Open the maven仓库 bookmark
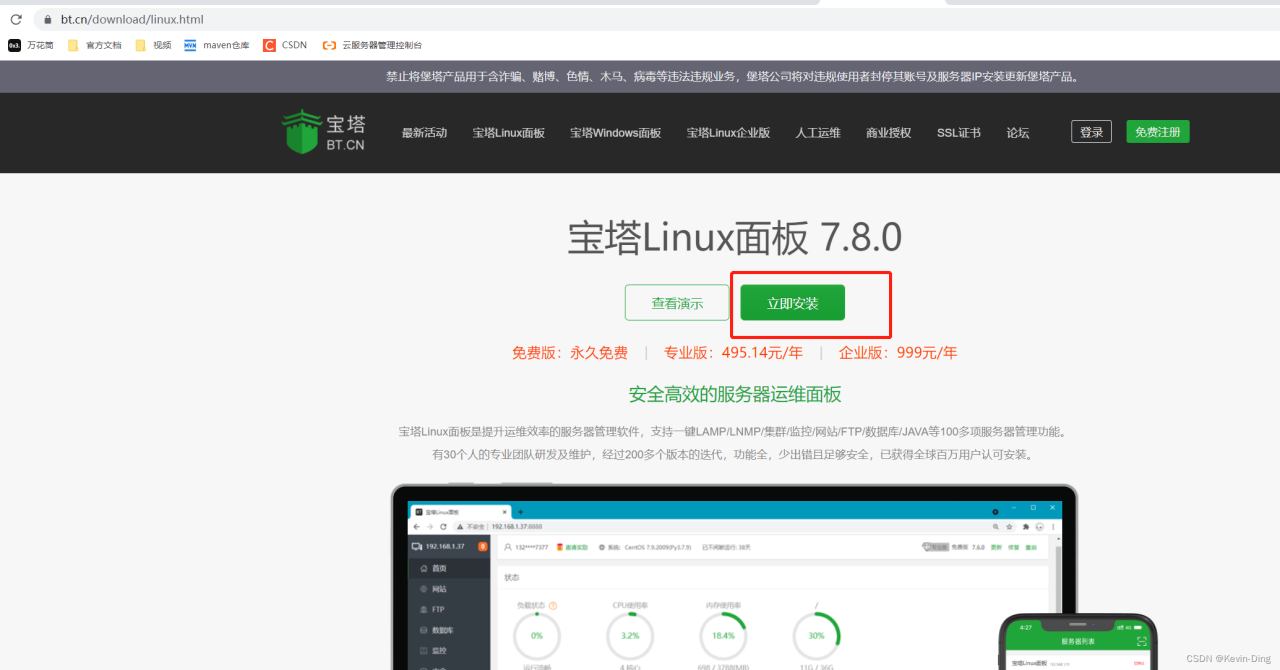 pos(216,45)
